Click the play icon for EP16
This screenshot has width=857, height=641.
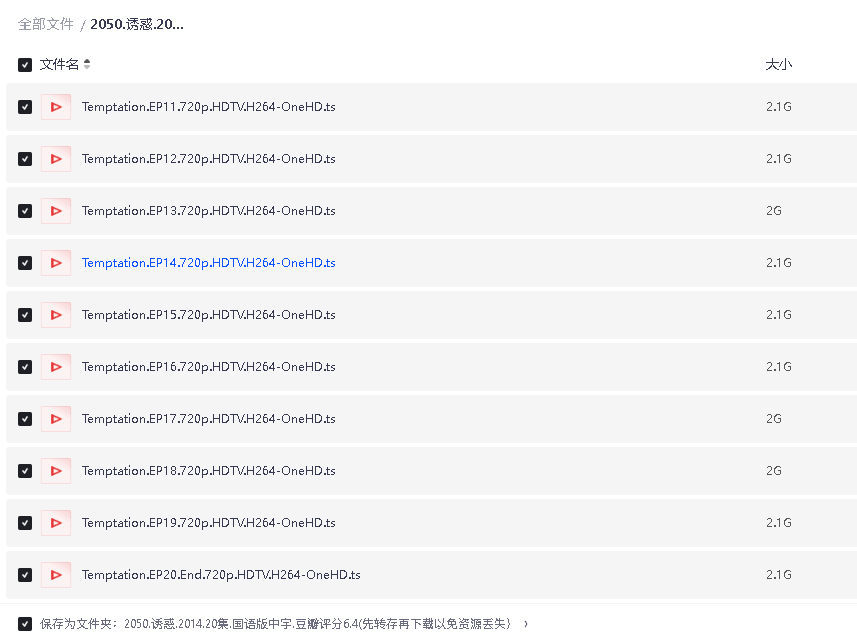(x=56, y=366)
